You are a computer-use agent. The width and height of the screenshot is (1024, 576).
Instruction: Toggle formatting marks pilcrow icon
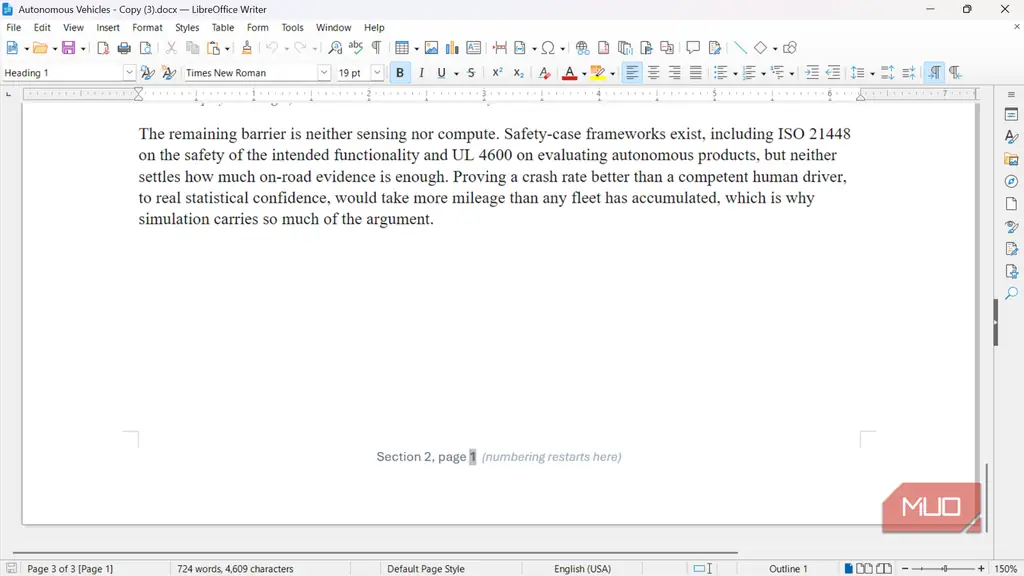tap(377, 48)
